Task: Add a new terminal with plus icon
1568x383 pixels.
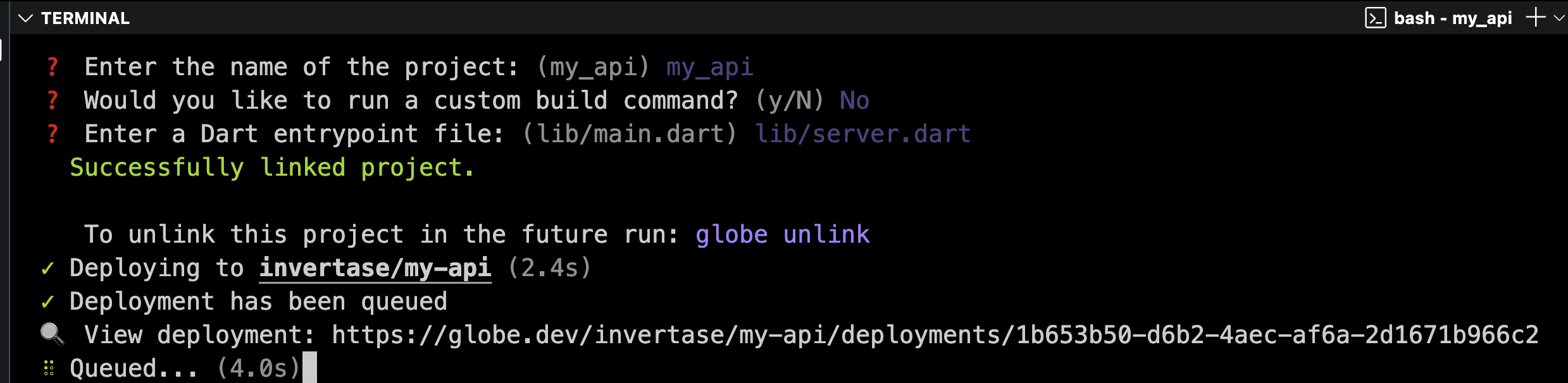Action: click(x=1535, y=18)
